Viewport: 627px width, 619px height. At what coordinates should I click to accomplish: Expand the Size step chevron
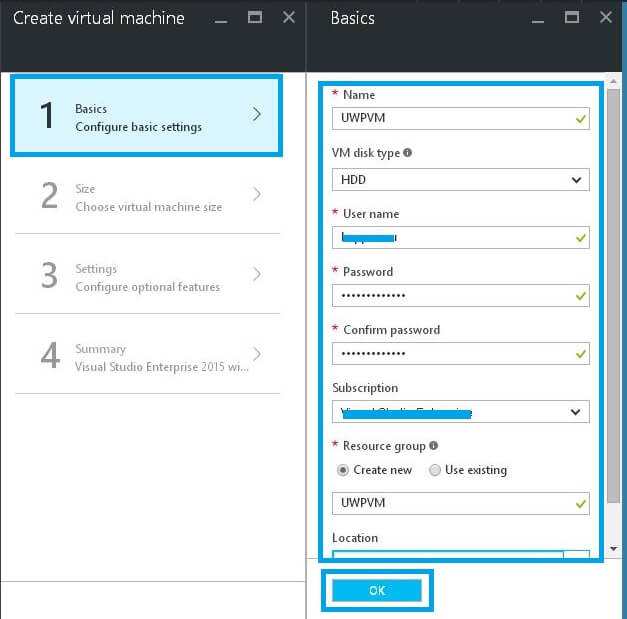(x=257, y=194)
